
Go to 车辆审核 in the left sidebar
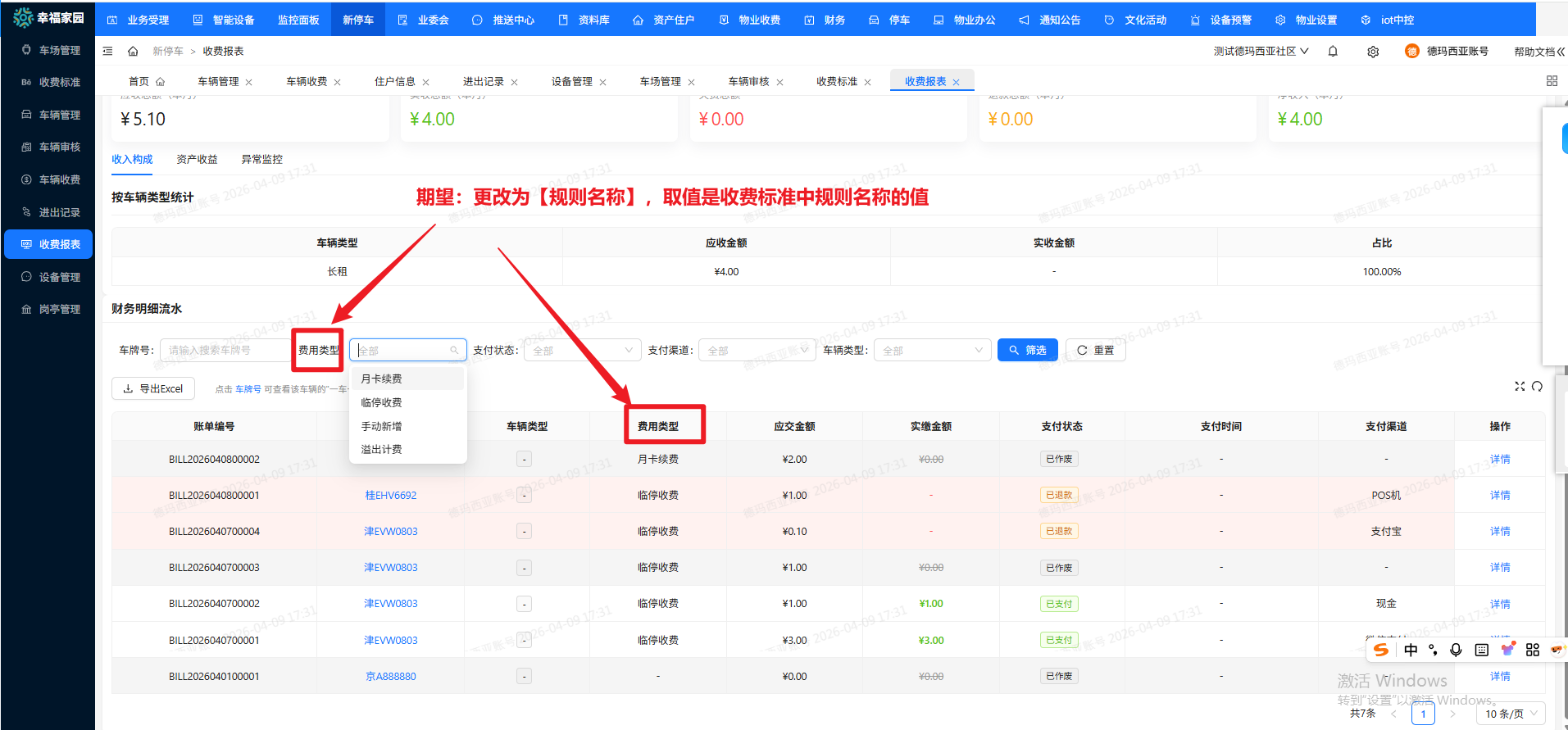coord(59,147)
